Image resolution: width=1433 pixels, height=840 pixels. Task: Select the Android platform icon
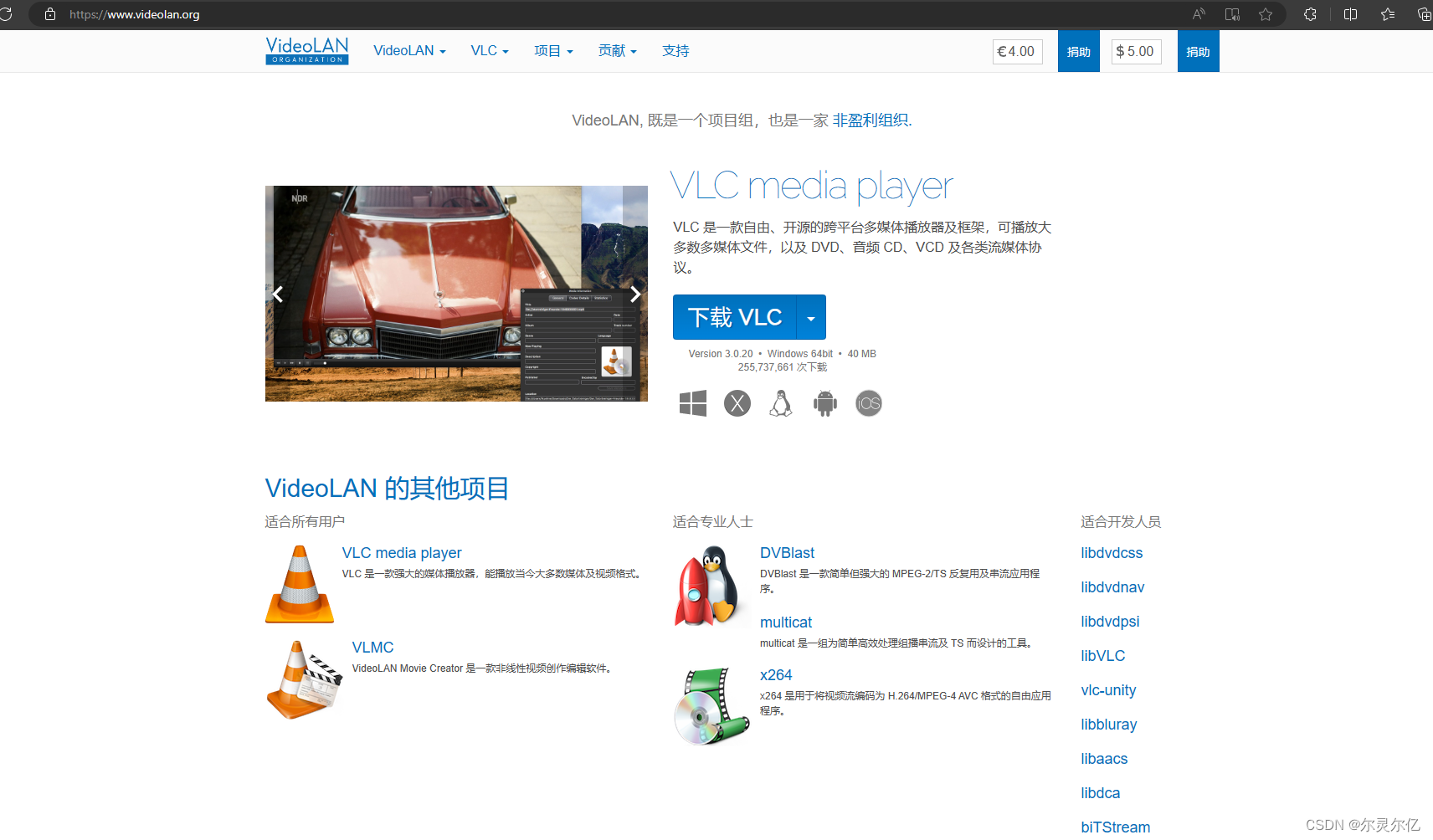pyautogui.click(x=825, y=403)
